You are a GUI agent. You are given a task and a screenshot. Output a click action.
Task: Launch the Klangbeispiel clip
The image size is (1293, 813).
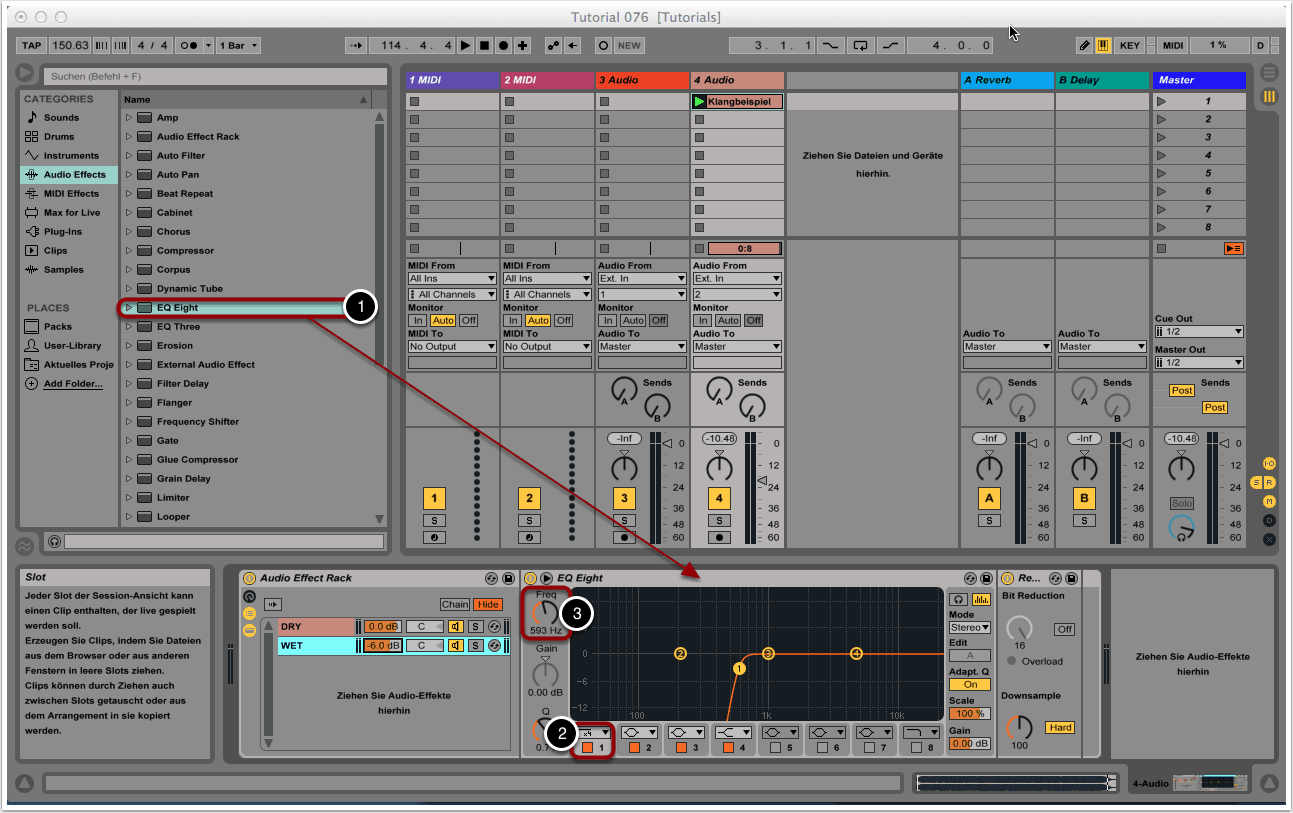point(699,102)
